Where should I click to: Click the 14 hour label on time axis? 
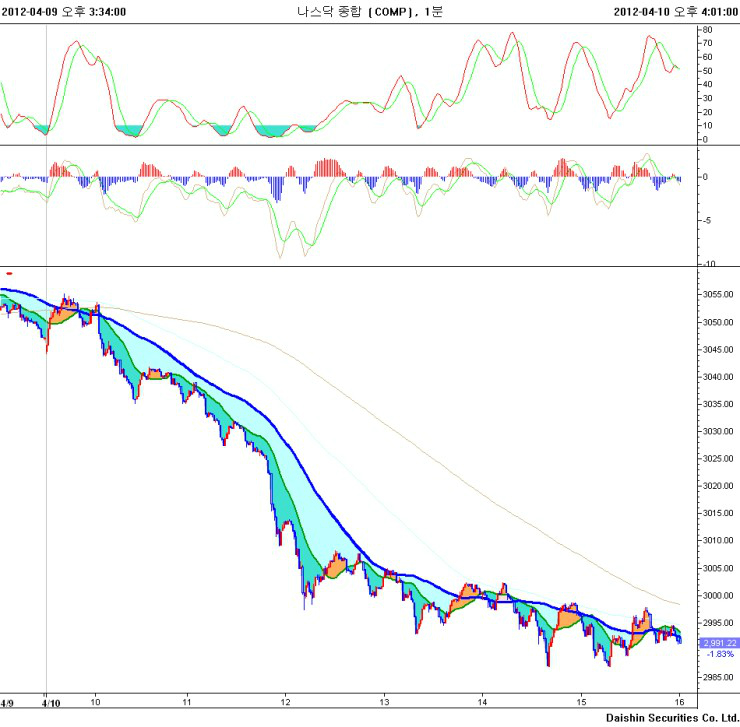click(482, 703)
